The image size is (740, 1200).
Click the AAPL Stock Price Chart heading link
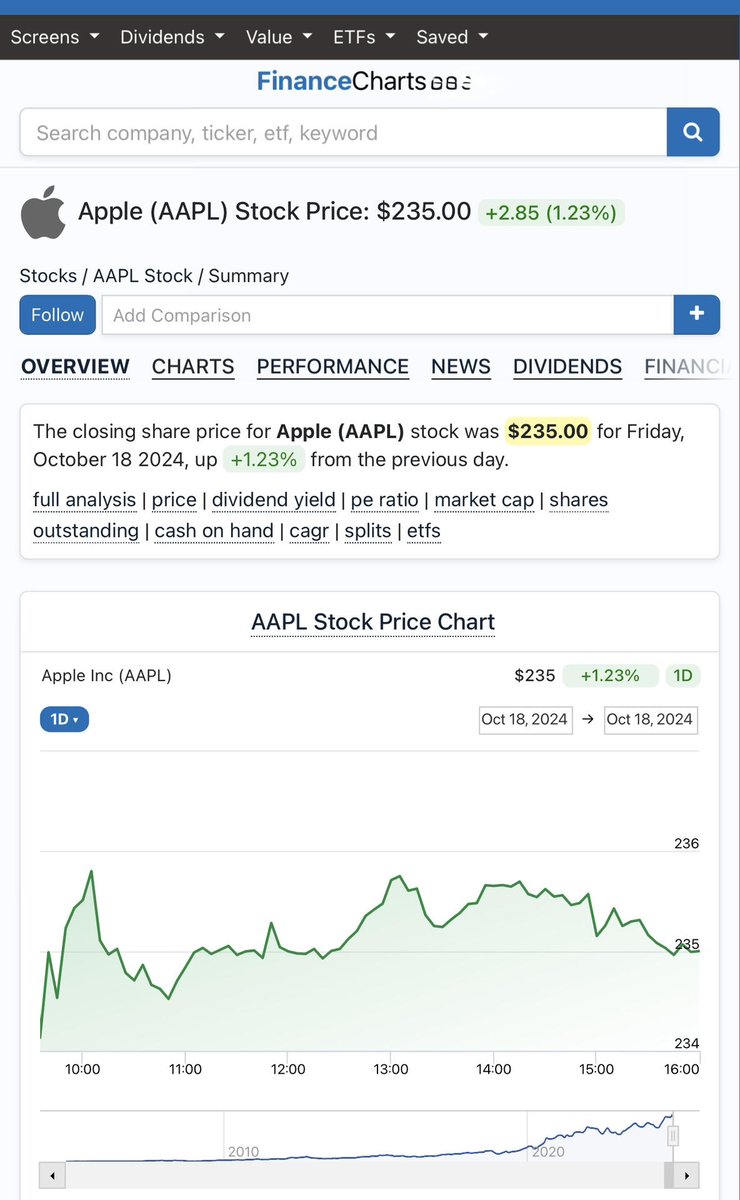(373, 622)
